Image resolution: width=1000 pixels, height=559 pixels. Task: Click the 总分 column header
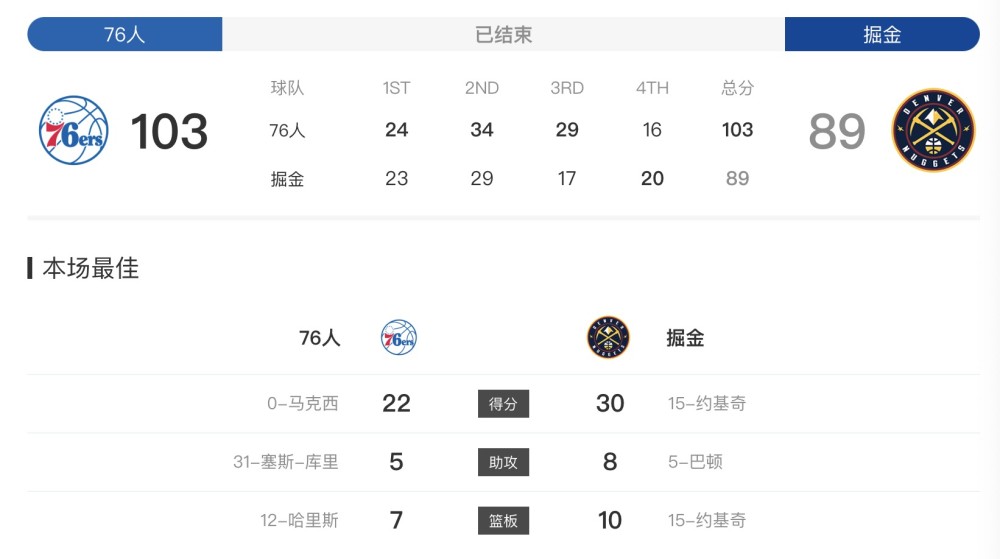click(737, 88)
